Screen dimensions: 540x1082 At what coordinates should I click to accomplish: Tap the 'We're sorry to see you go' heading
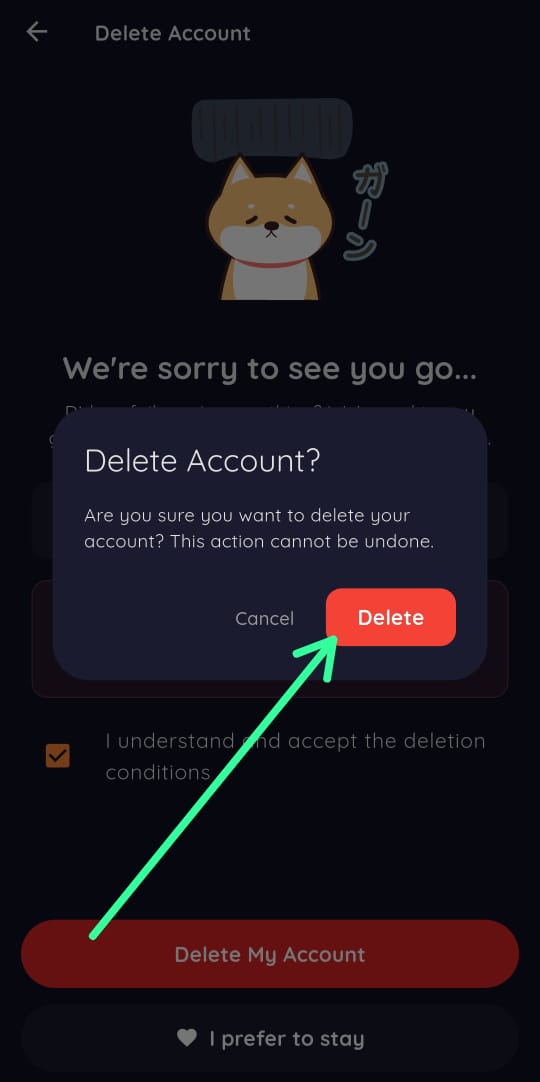pyautogui.click(x=270, y=369)
